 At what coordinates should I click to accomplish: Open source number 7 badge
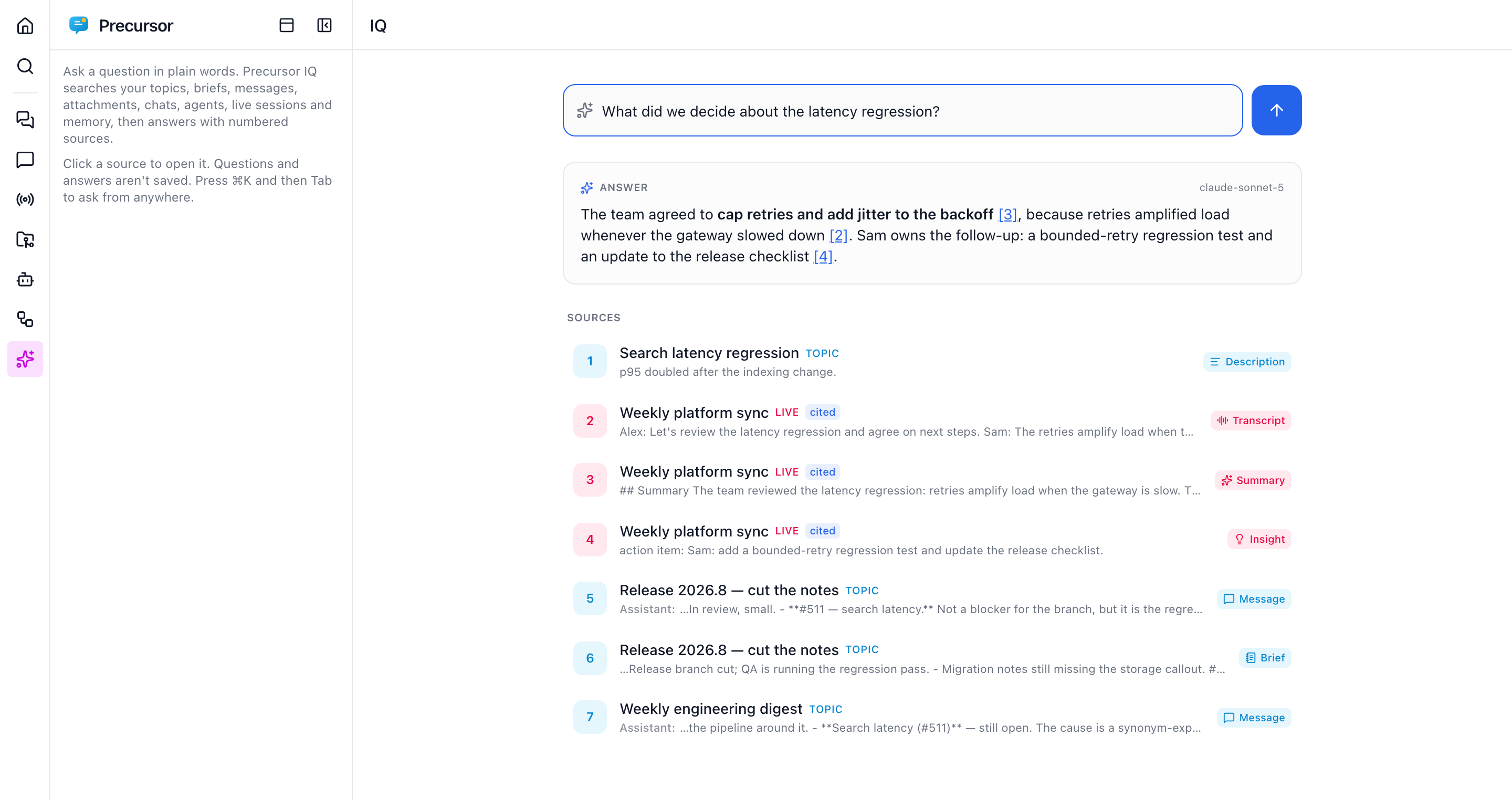(590, 717)
